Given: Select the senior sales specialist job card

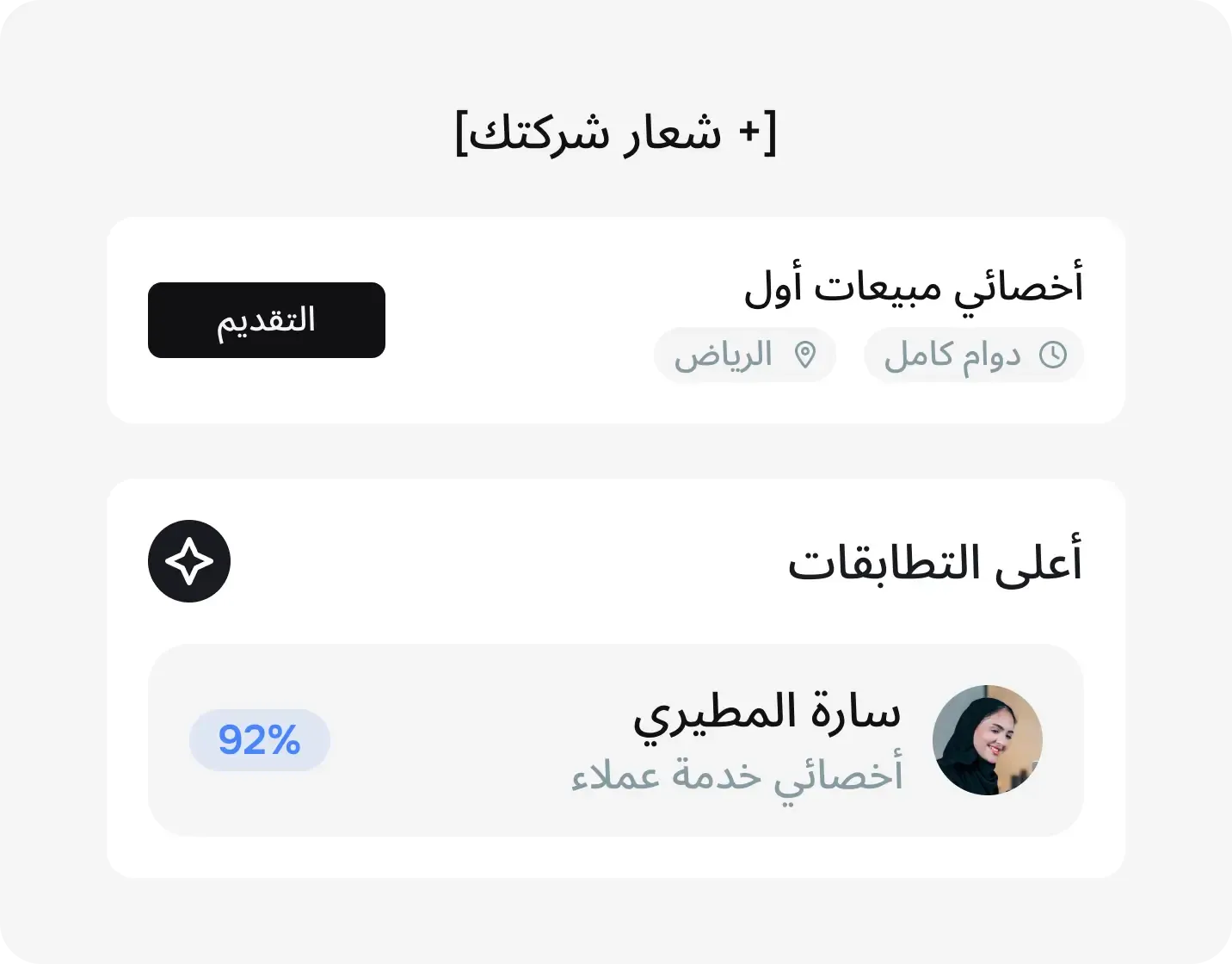Looking at the screenshot, I should (615, 320).
